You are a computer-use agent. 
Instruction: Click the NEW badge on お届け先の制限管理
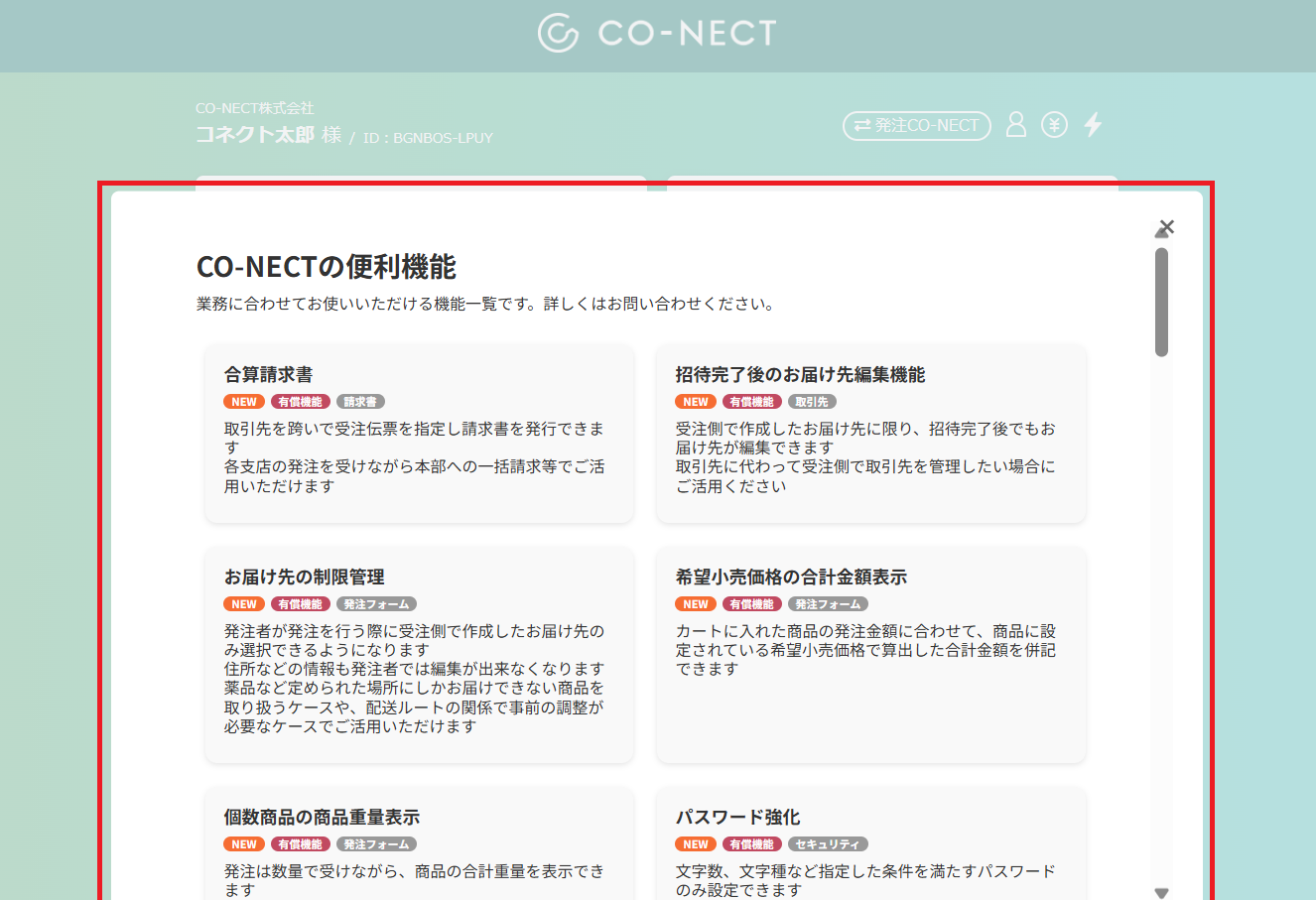pos(244,604)
